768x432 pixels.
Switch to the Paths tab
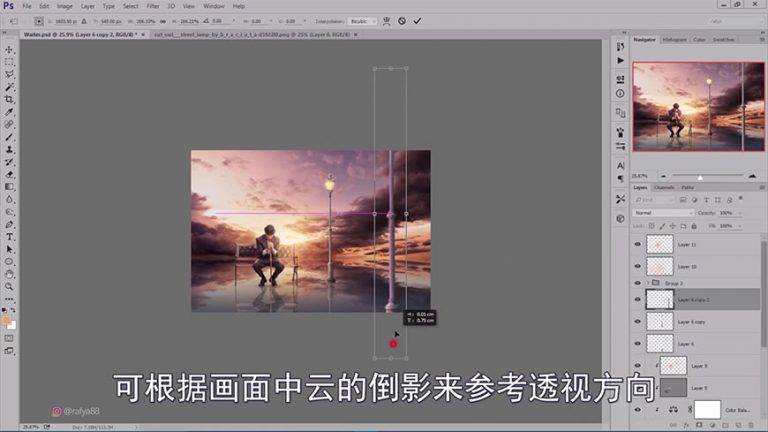click(x=688, y=188)
